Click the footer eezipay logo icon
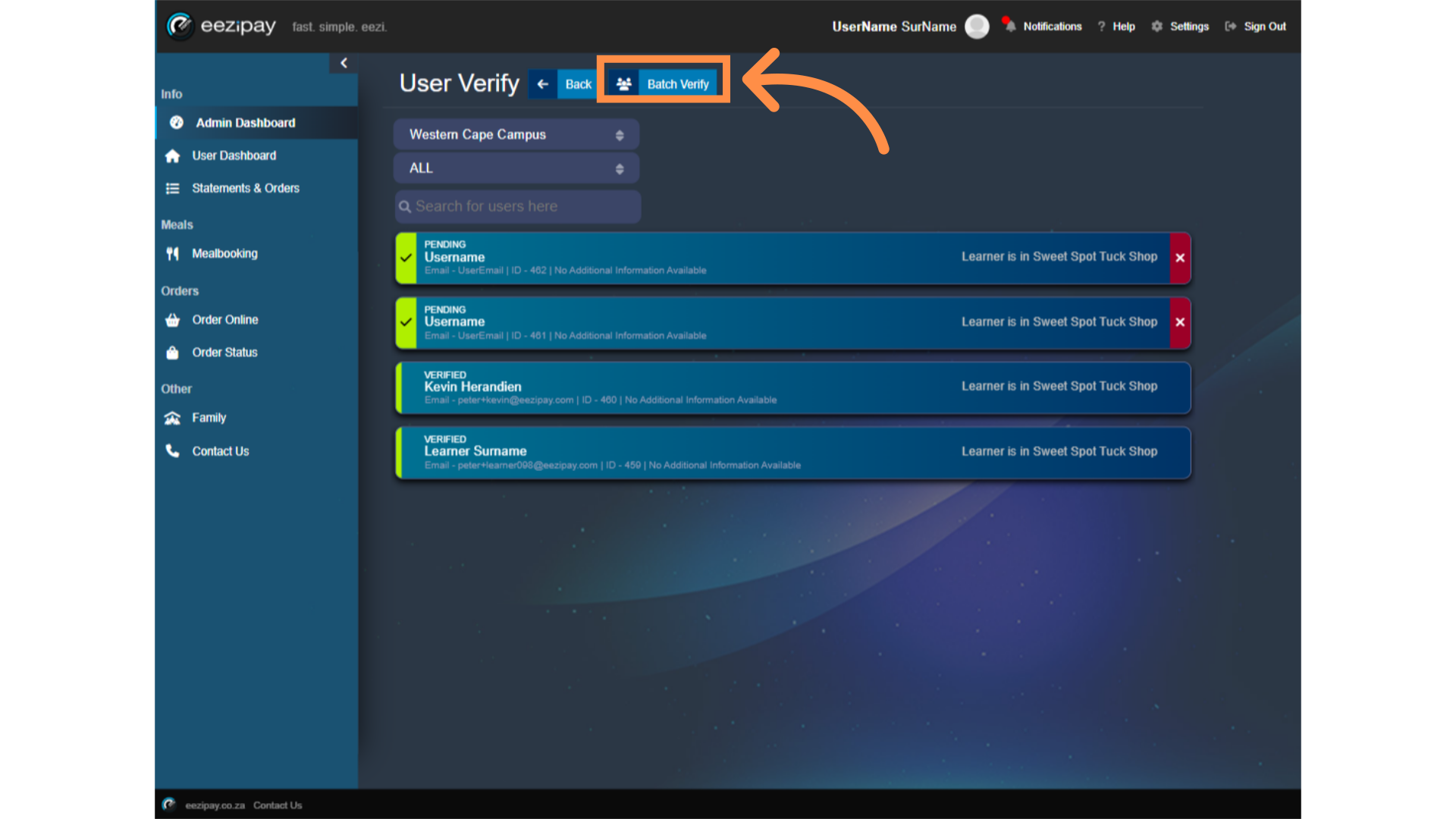The image size is (1456, 819). [x=169, y=805]
